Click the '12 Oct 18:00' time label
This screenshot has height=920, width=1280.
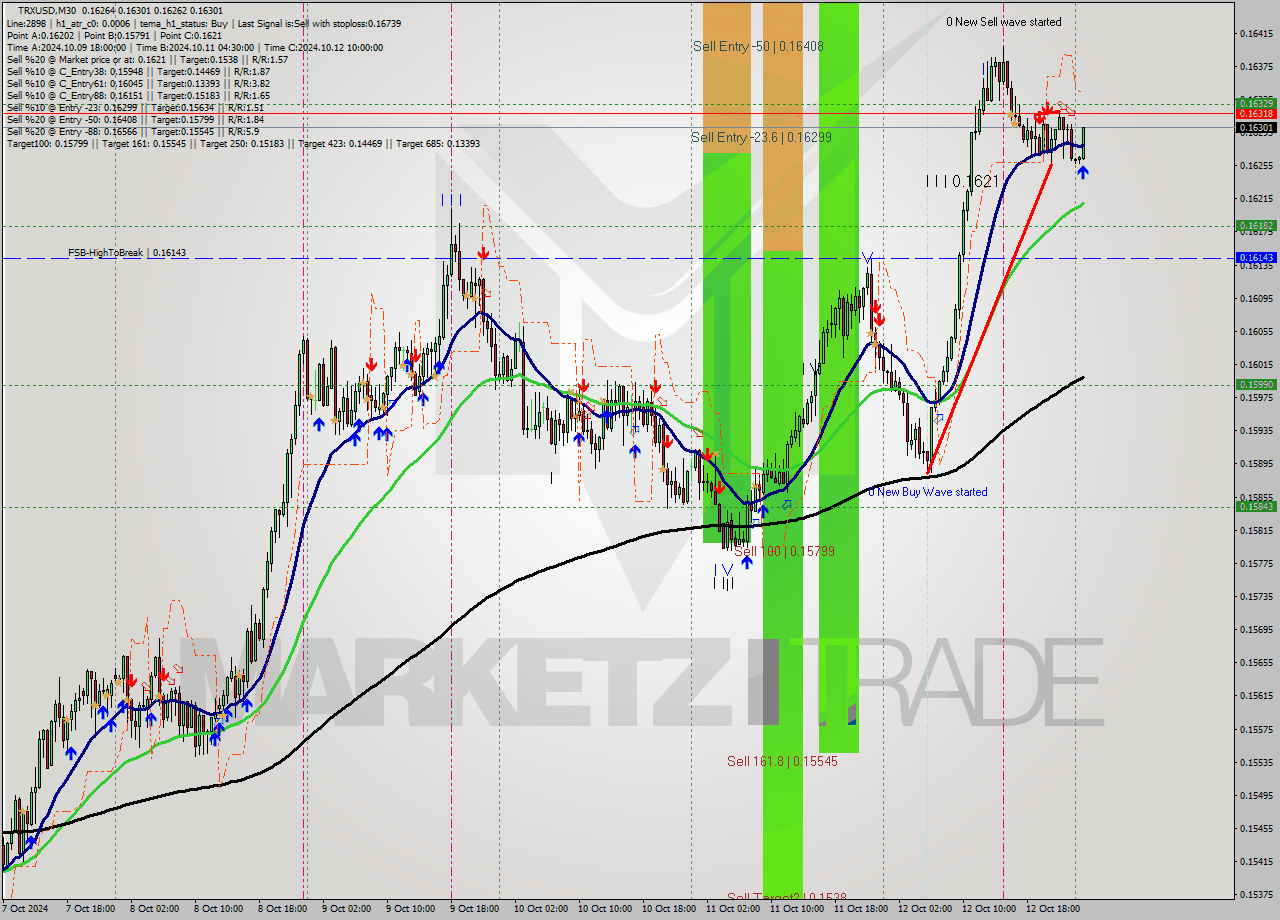click(x=1052, y=909)
